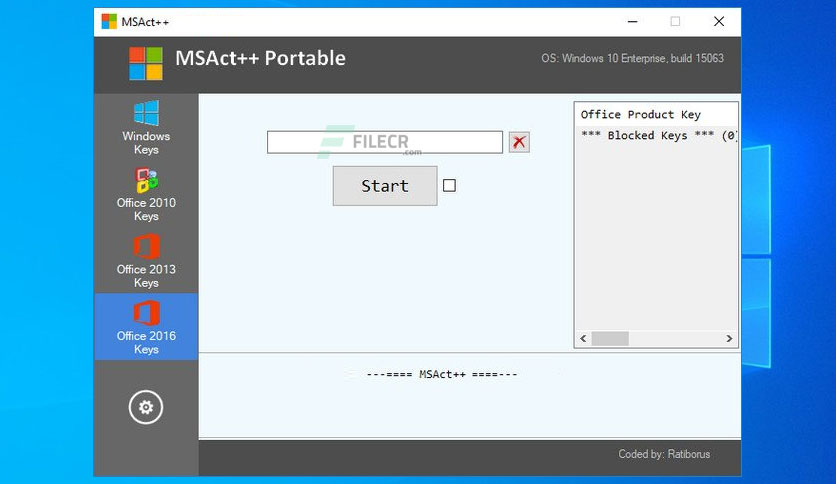Switch to Office 2013 Keys
This screenshot has width=836, height=484.
coord(146,261)
